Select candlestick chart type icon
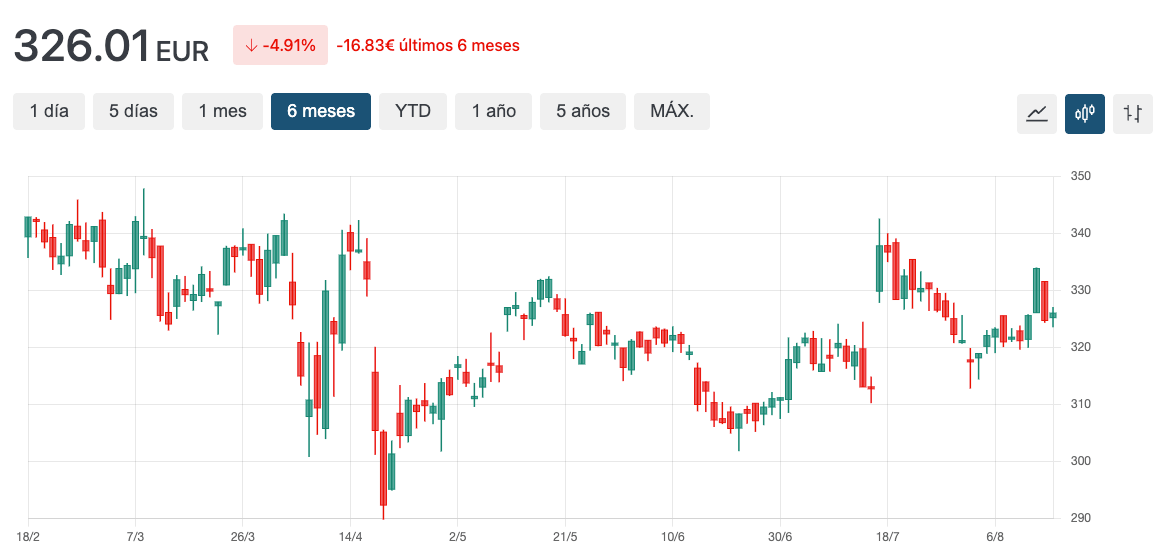This screenshot has height=560, width=1165. coord(1085,114)
